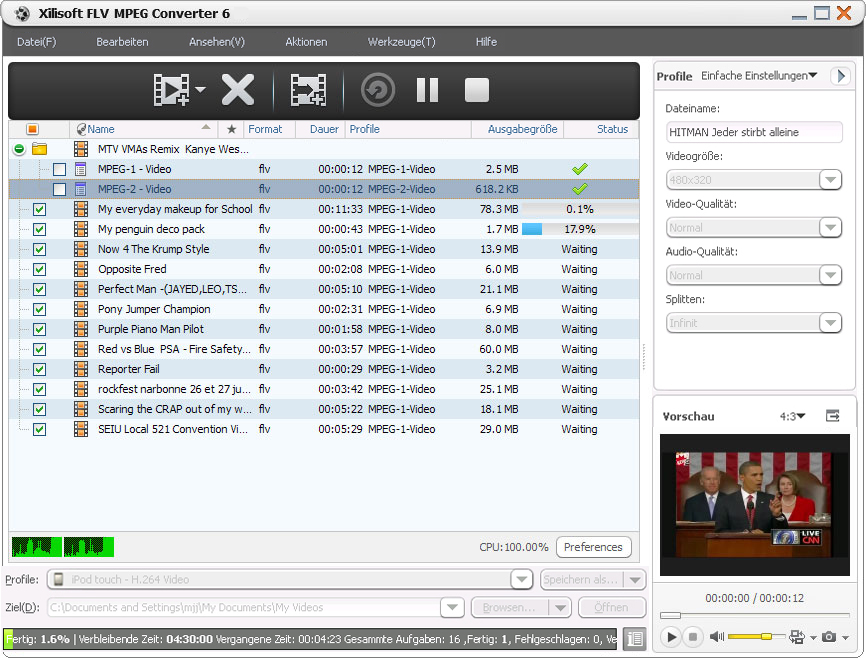Open the bottom Profile combo box dropdown
The width and height of the screenshot is (866, 658).
[521, 580]
